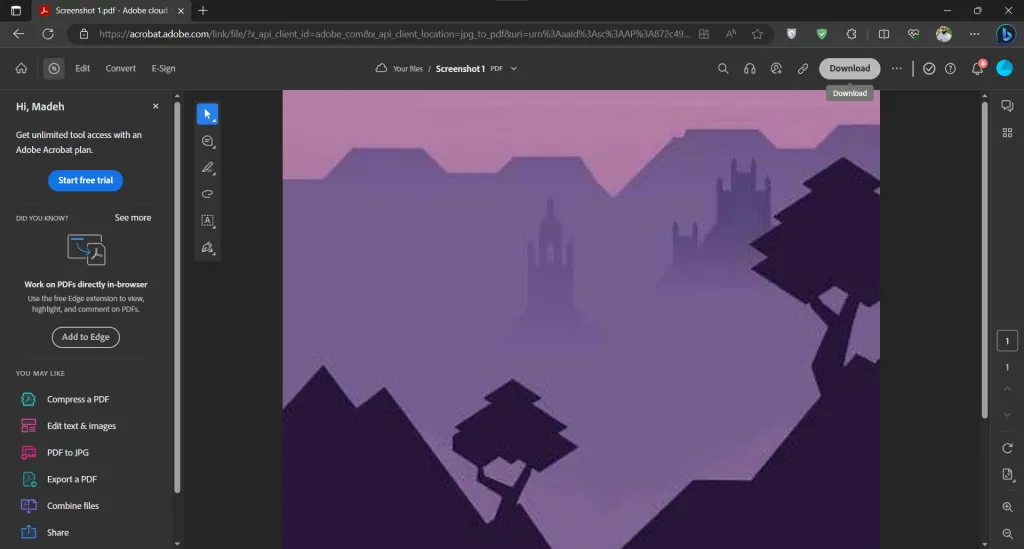Viewport: 1024px width, 549px height.
Task: Choose the add comment tool
Action: click(208, 142)
